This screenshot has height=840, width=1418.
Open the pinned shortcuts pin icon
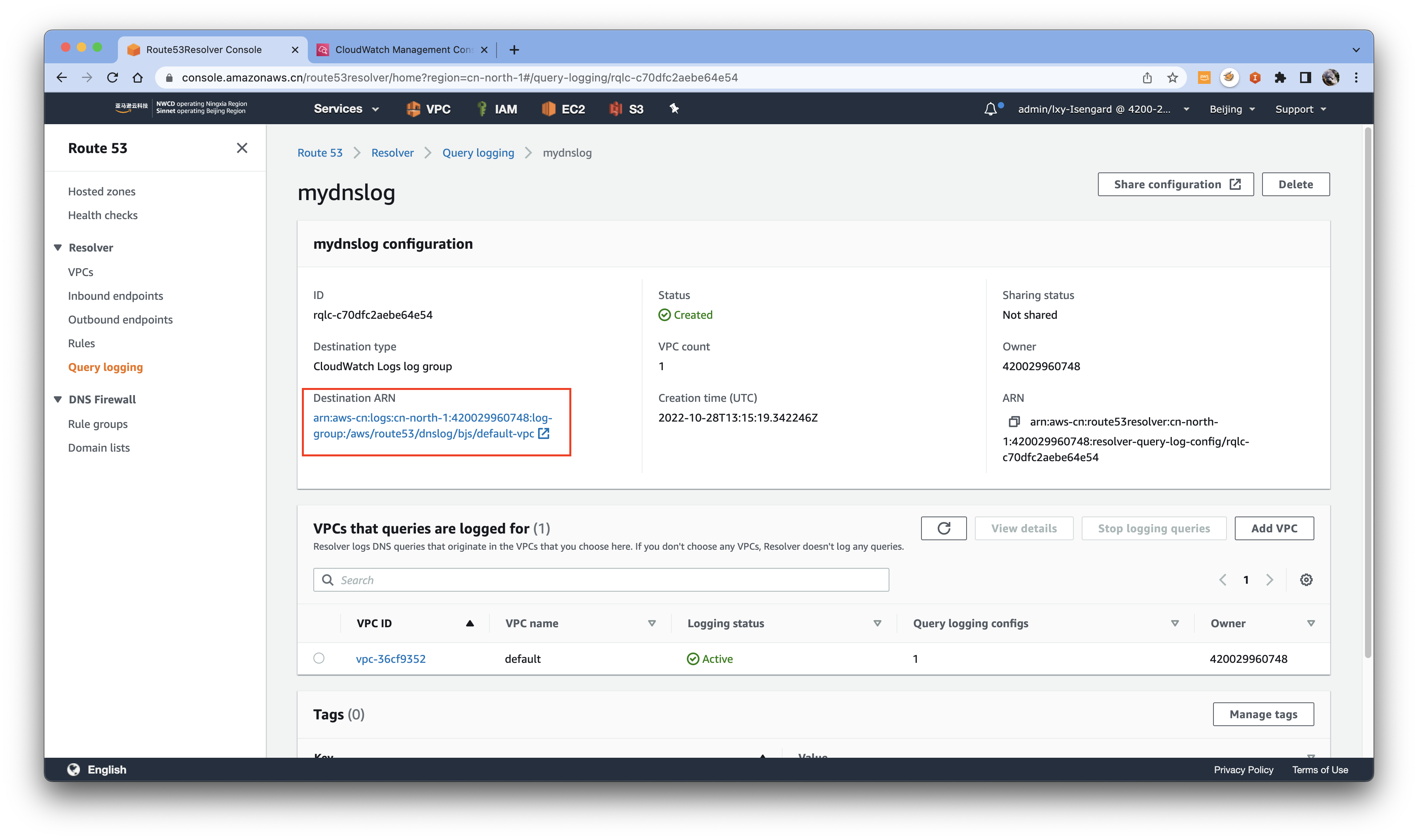pyautogui.click(x=674, y=109)
